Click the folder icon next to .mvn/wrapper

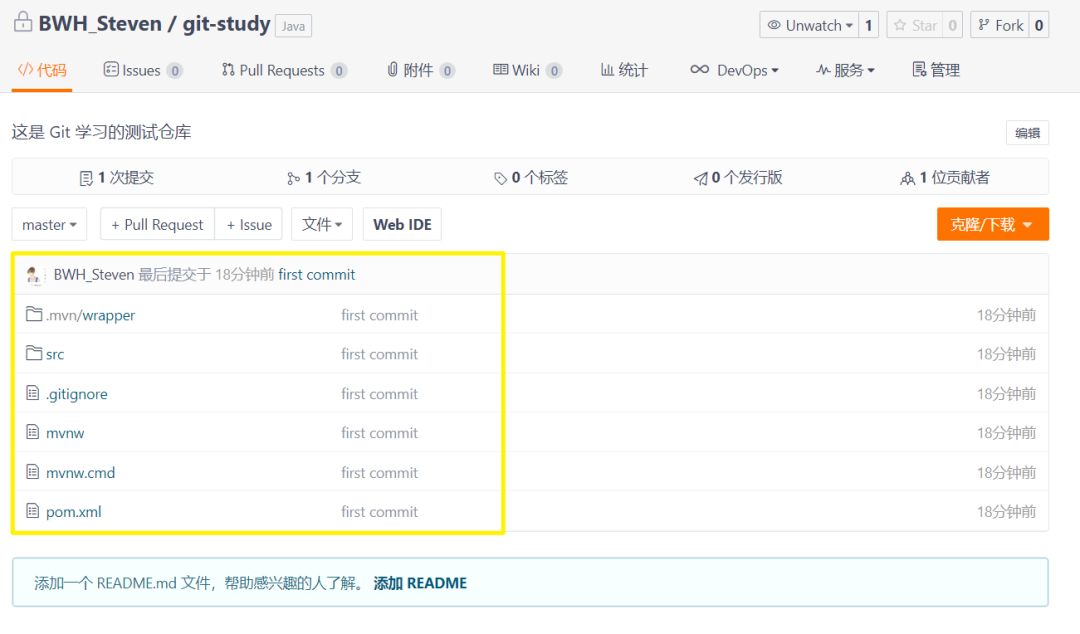point(33,315)
